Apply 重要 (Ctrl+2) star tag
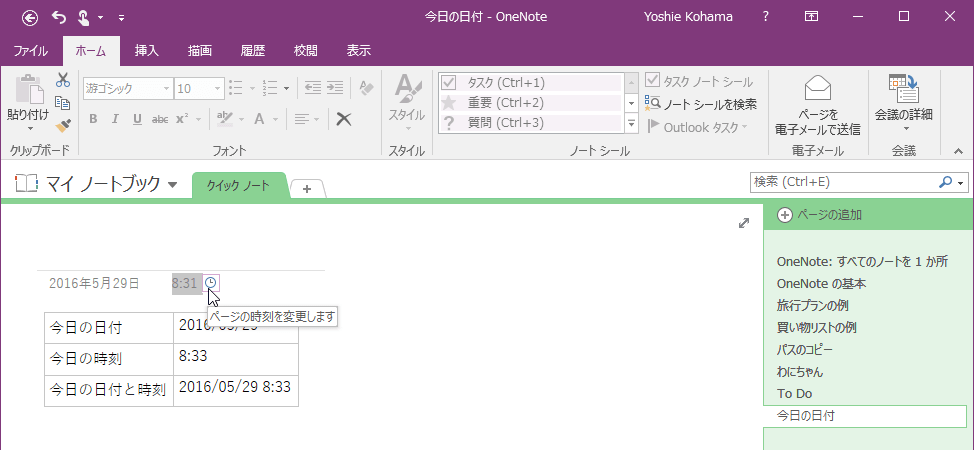Image resolution: width=974 pixels, height=450 pixels. (530, 103)
